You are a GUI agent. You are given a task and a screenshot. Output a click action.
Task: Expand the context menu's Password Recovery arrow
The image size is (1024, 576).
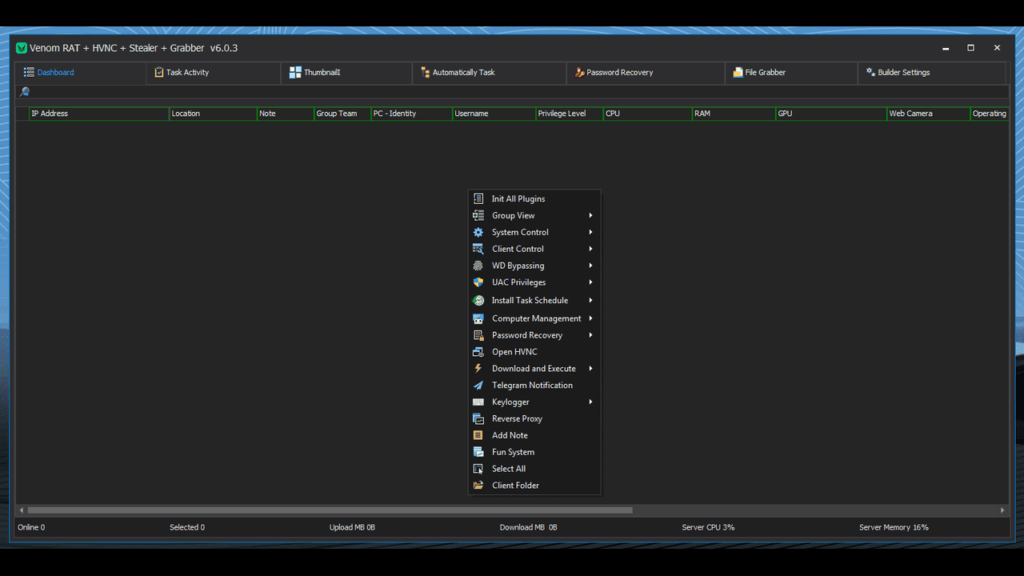(x=590, y=335)
